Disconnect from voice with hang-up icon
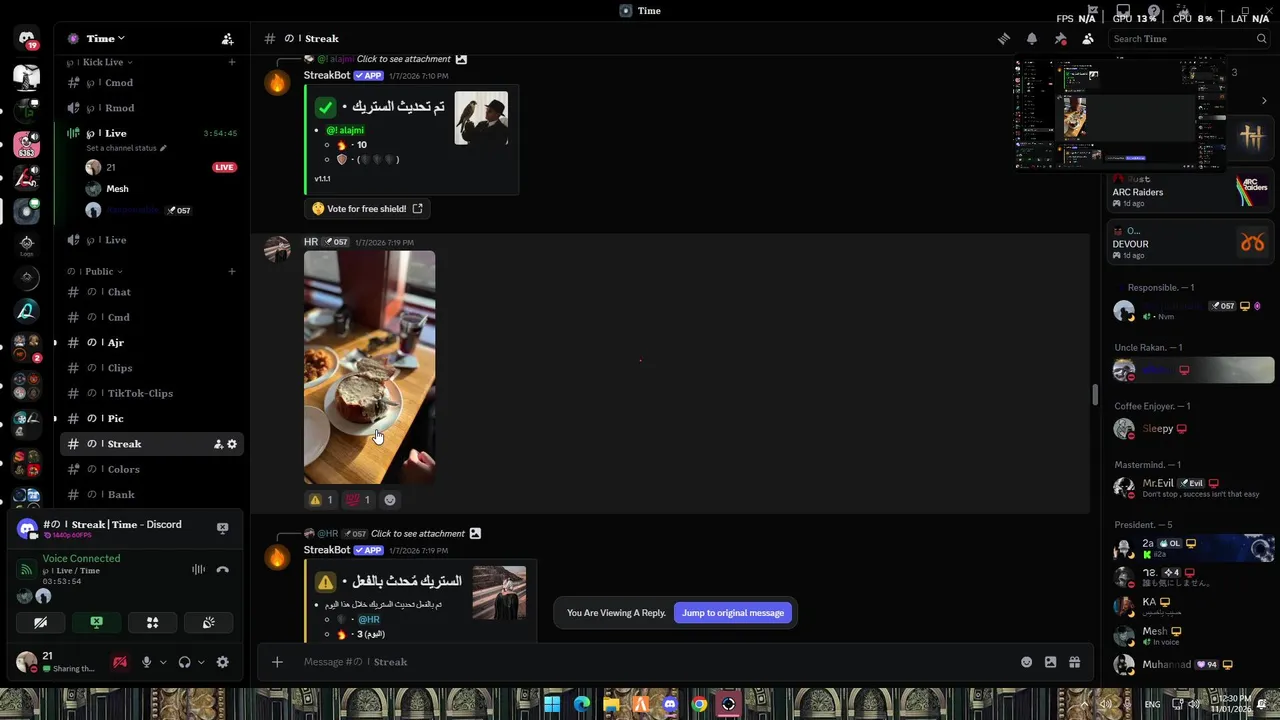This screenshot has width=1280, height=720. coord(223,569)
